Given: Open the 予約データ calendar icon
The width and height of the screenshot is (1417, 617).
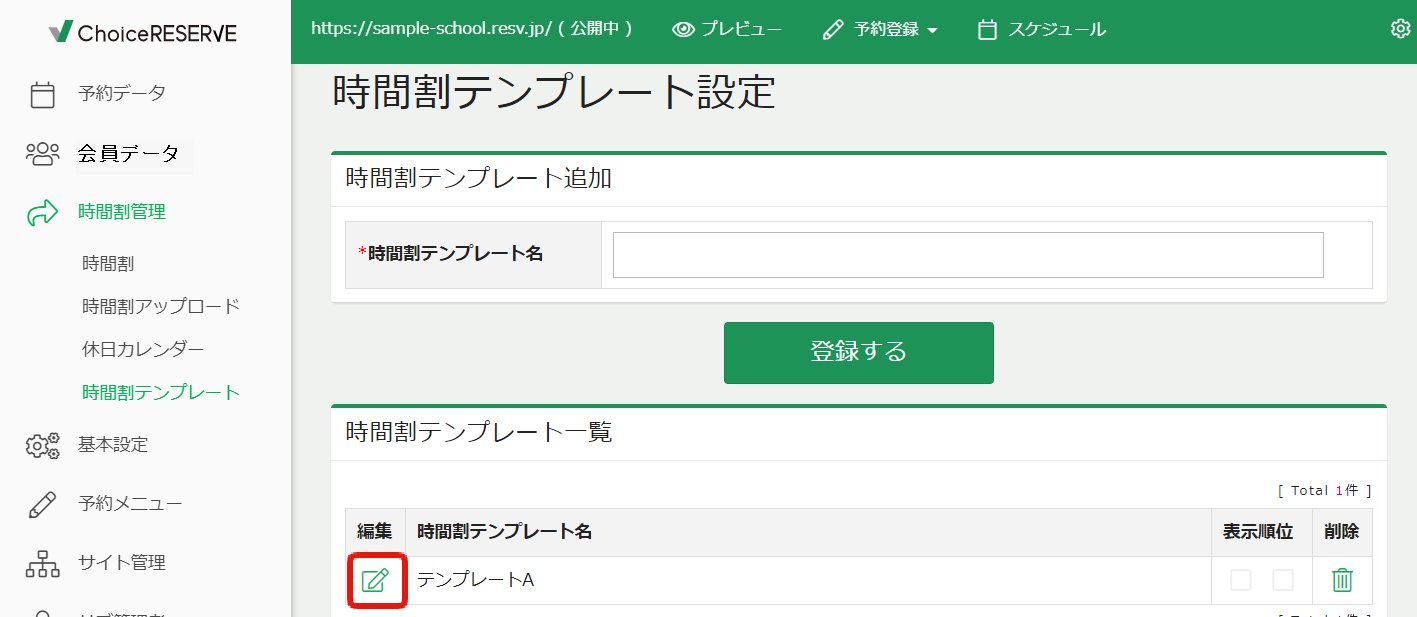Looking at the screenshot, I should click(42, 94).
